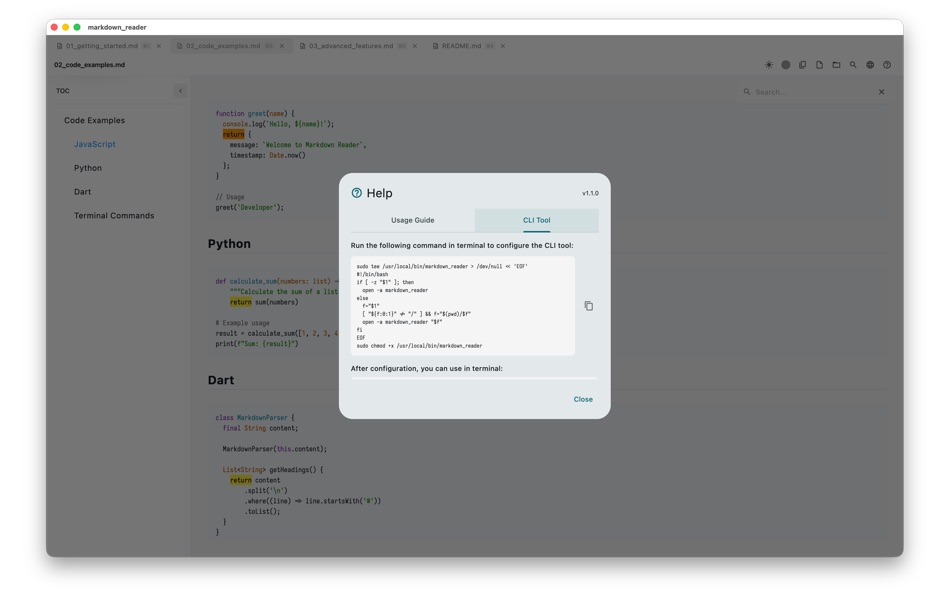Click the copy pages icon in the toolbar
The height and width of the screenshot is (594, 950).
tap(803, 64)
